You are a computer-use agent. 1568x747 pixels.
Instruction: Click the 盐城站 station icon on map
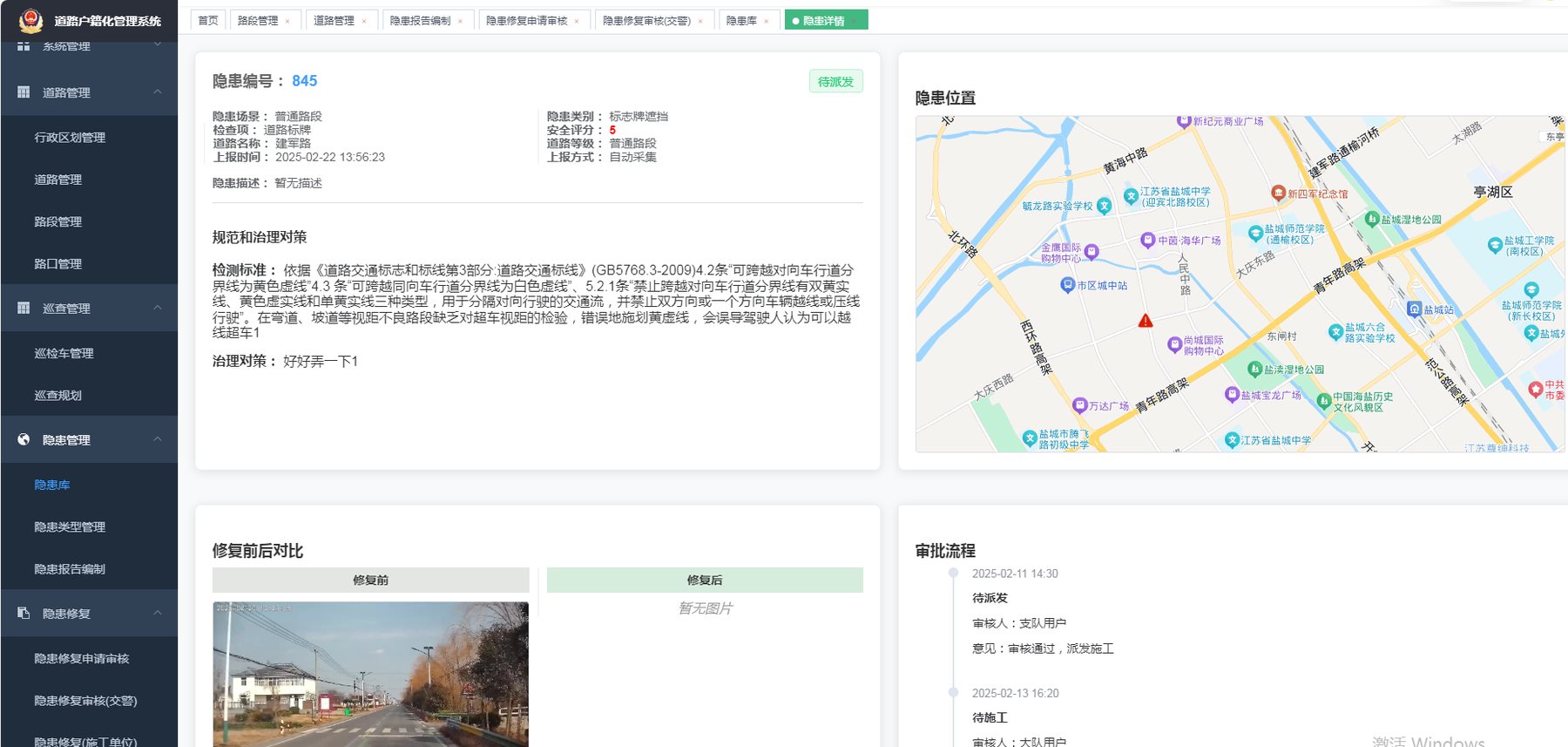point(1415,309)
